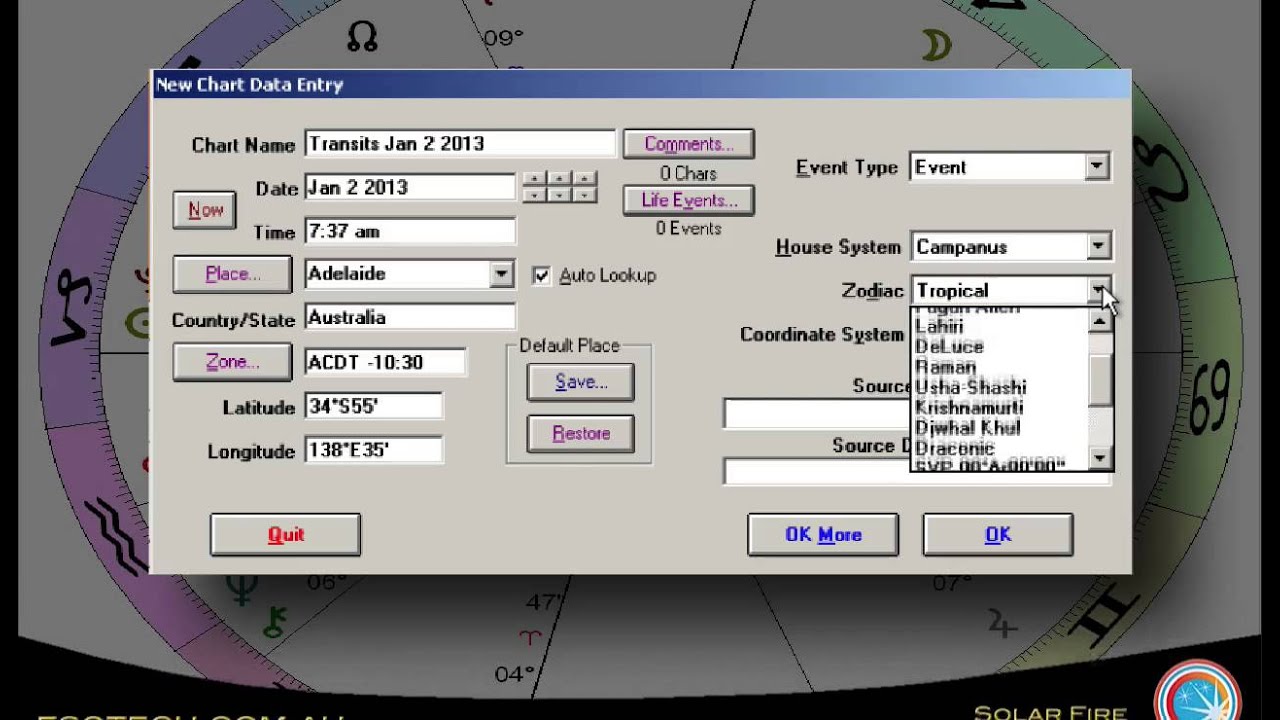Viewport: 1280px width, 720px height.
Task: Click the Comments... button
Action: [688, 144]
